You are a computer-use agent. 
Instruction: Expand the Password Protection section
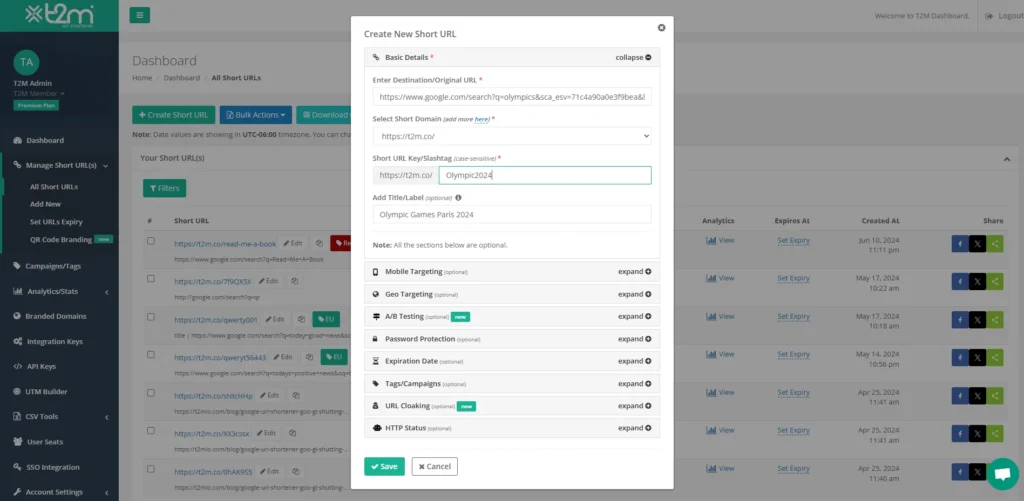point(634,339)
